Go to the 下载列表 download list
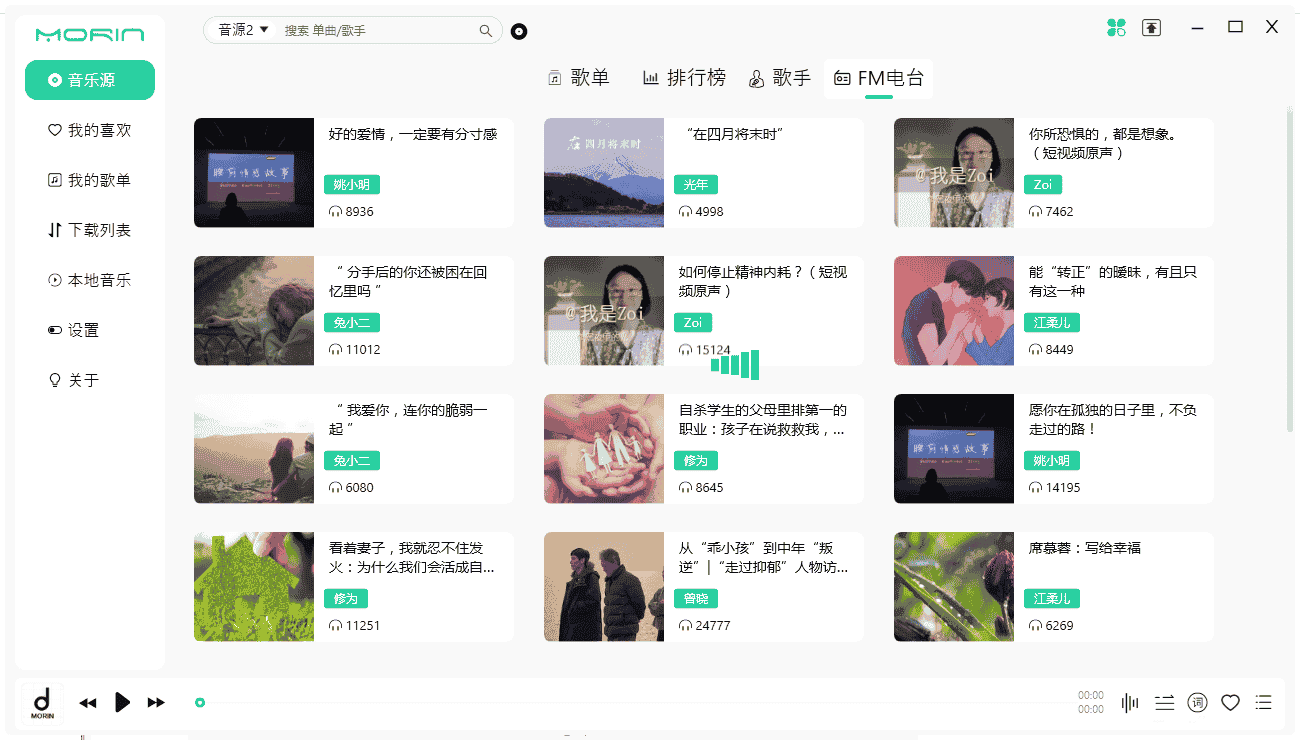1300x740 pixels. 90,230
